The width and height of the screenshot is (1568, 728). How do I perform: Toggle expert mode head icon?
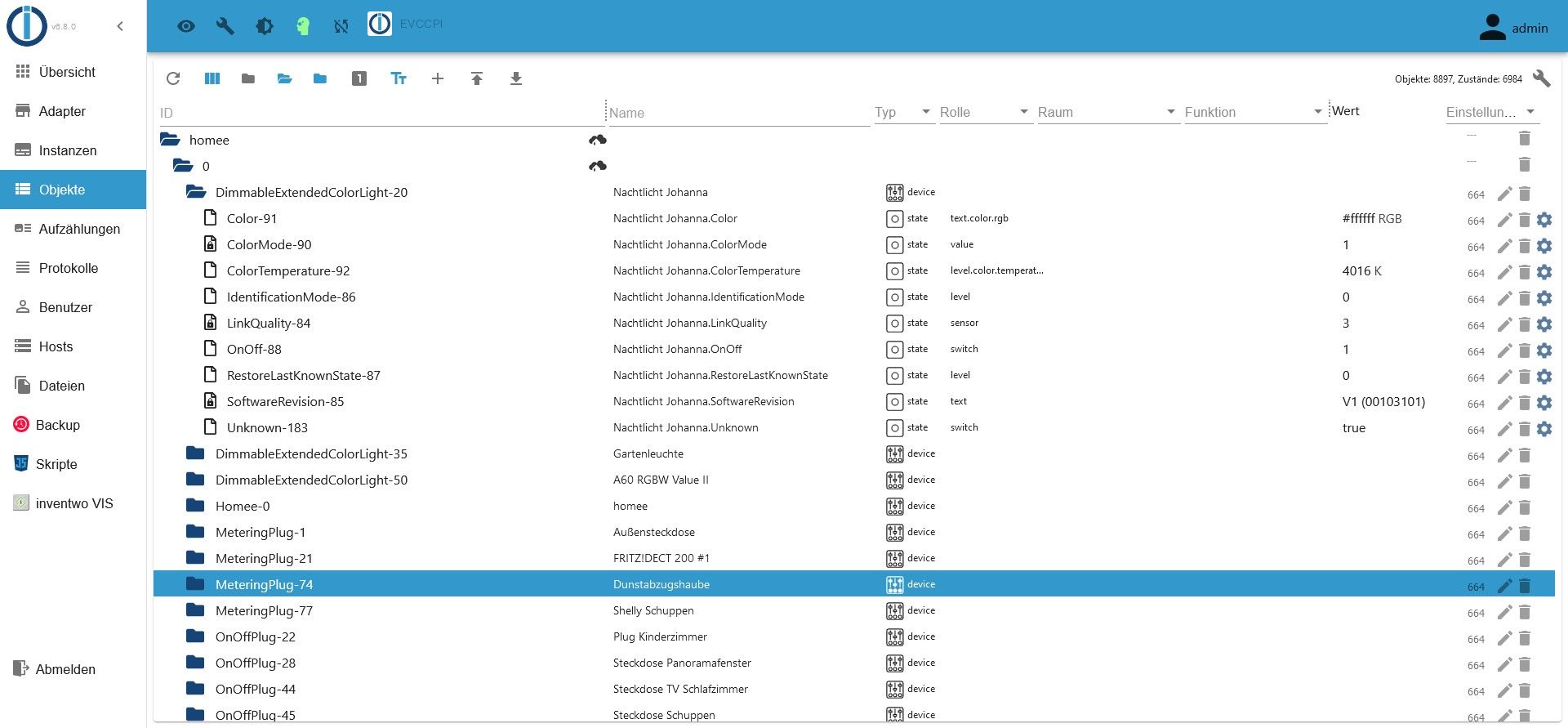point(303,26)
